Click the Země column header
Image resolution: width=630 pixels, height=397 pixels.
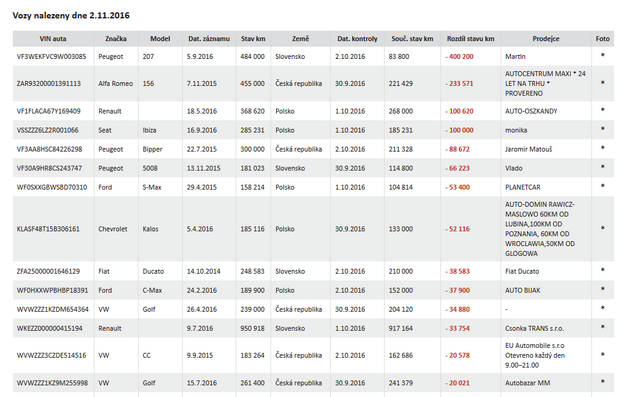(301, 39)
